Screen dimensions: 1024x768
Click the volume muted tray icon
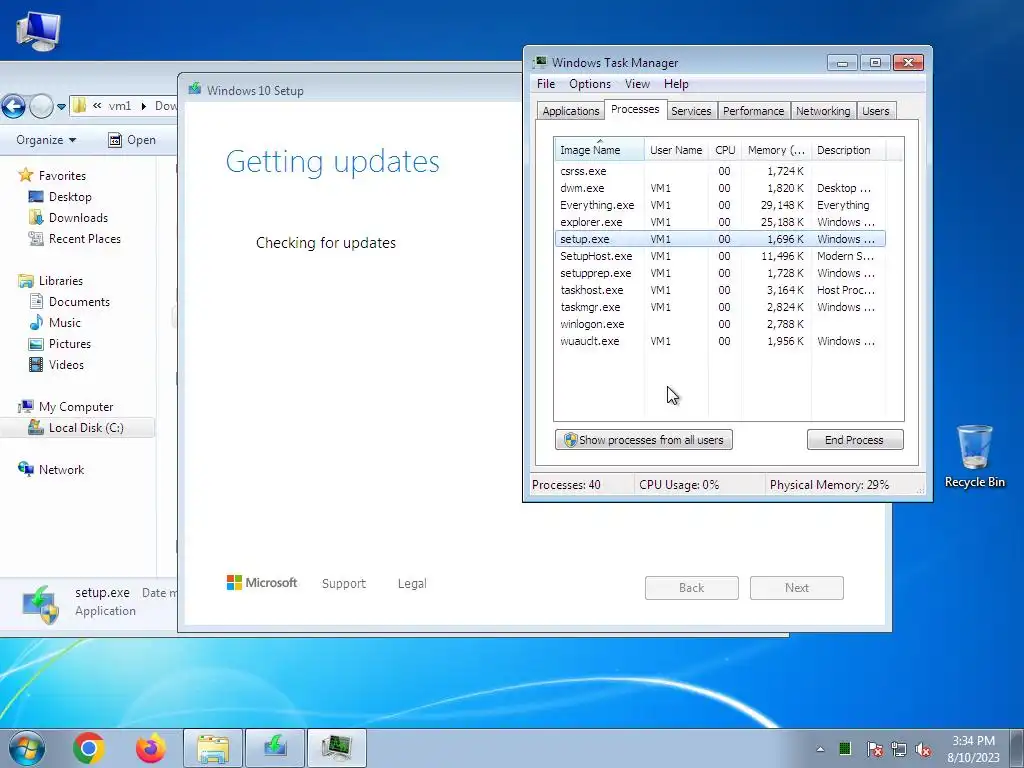pos(923,749)
